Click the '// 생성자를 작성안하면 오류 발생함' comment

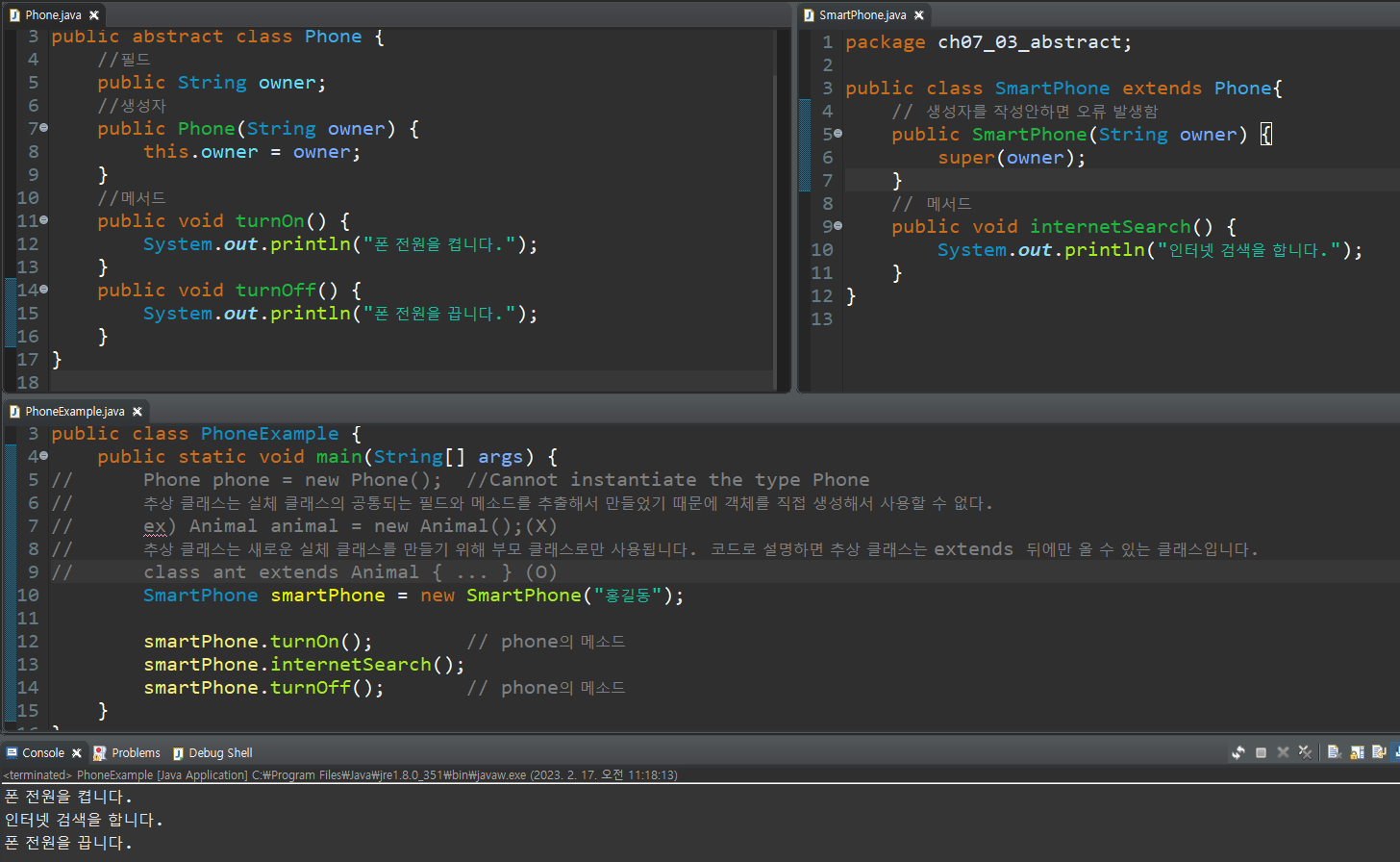pyautogui.click(x=1025, y=112)
